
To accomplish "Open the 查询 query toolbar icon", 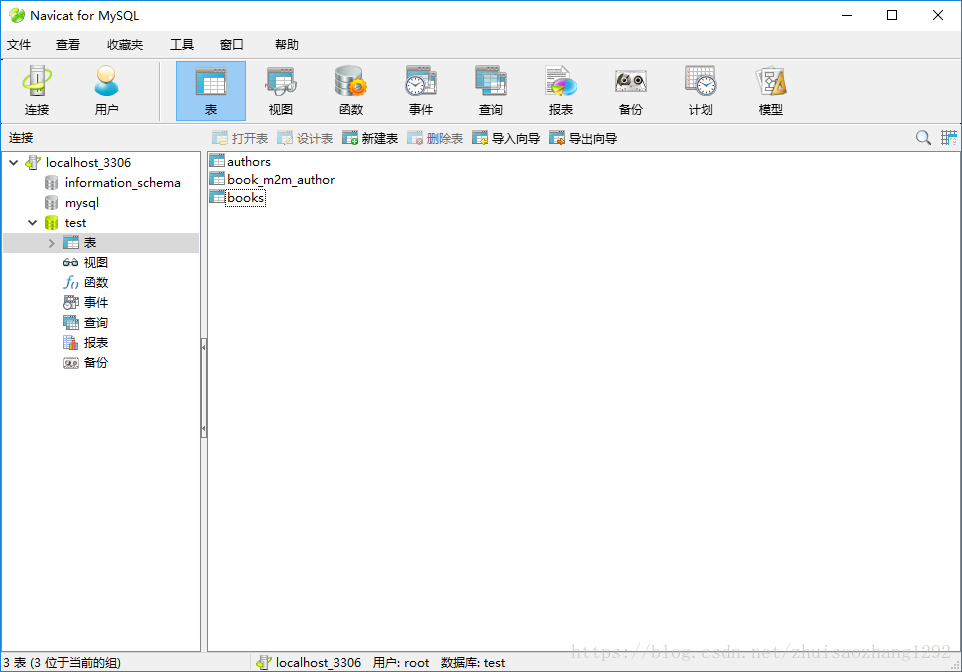I will [491, 90].
